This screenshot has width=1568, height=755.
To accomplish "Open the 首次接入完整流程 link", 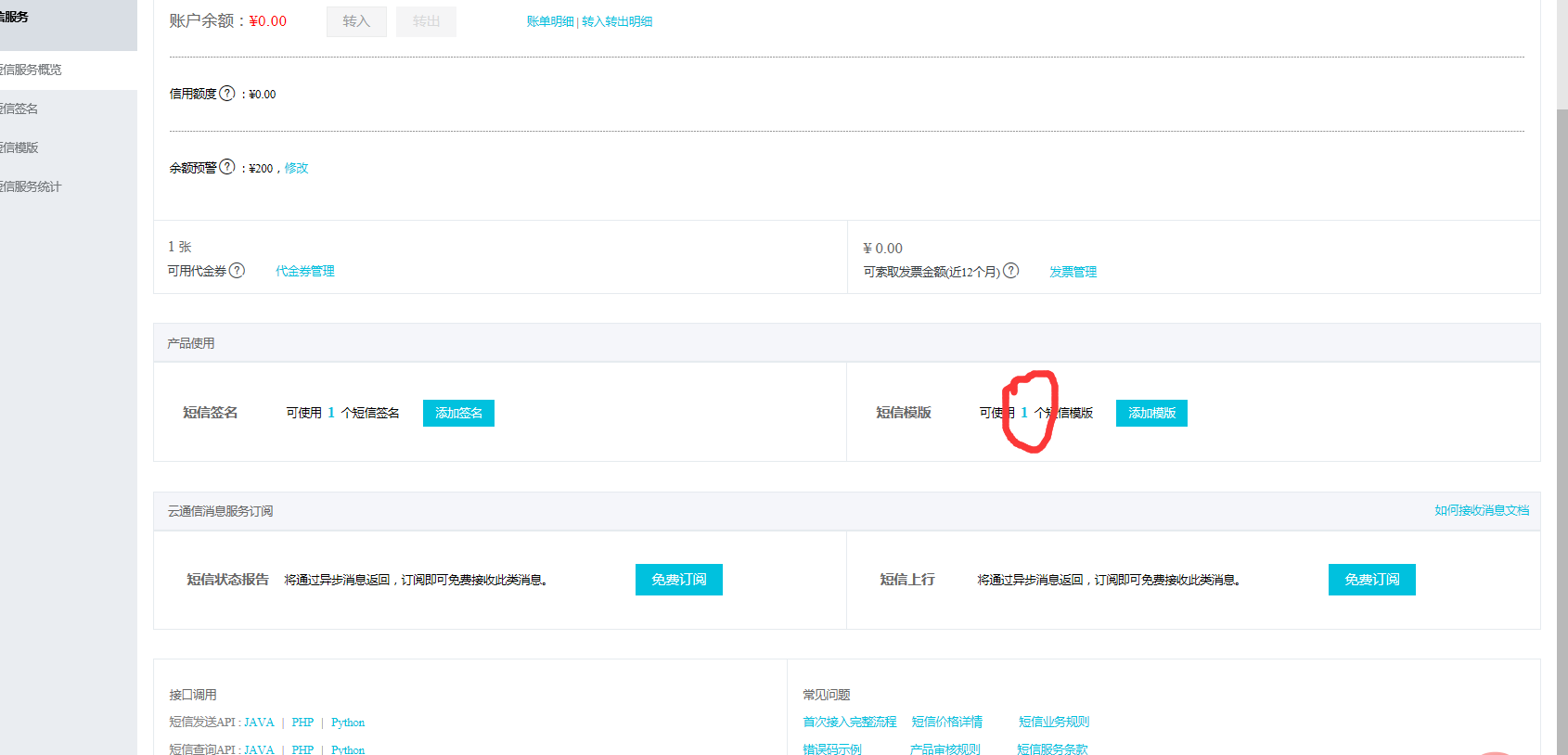I will pyautogui.click(x=850, y=722).
